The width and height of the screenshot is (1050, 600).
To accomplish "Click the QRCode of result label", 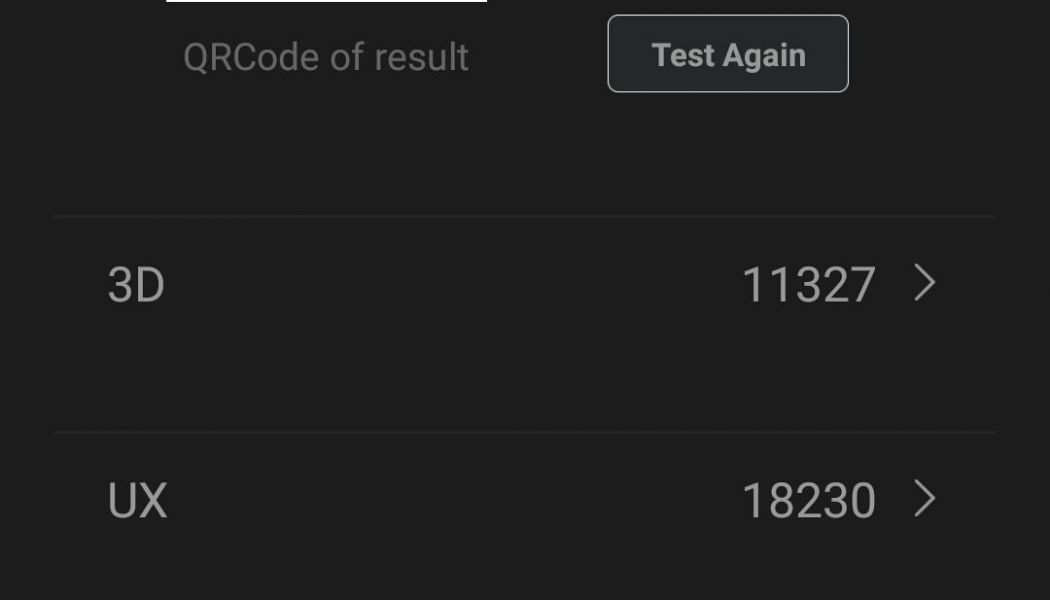I will point(326,57).
